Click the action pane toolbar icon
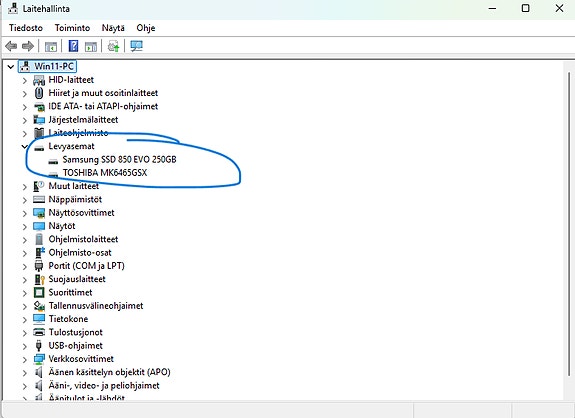The image size is (575, 418). 91,47
